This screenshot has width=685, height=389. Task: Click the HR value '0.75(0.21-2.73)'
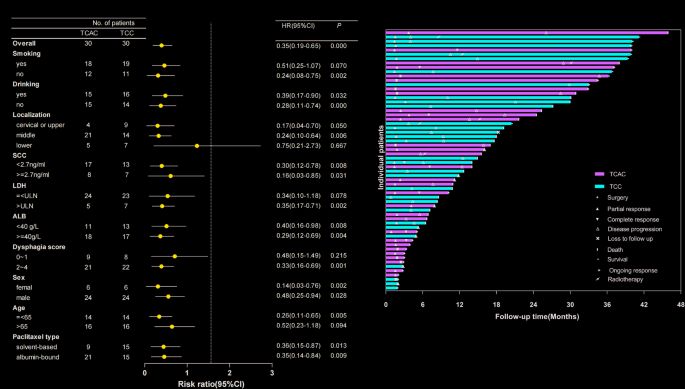298,146
